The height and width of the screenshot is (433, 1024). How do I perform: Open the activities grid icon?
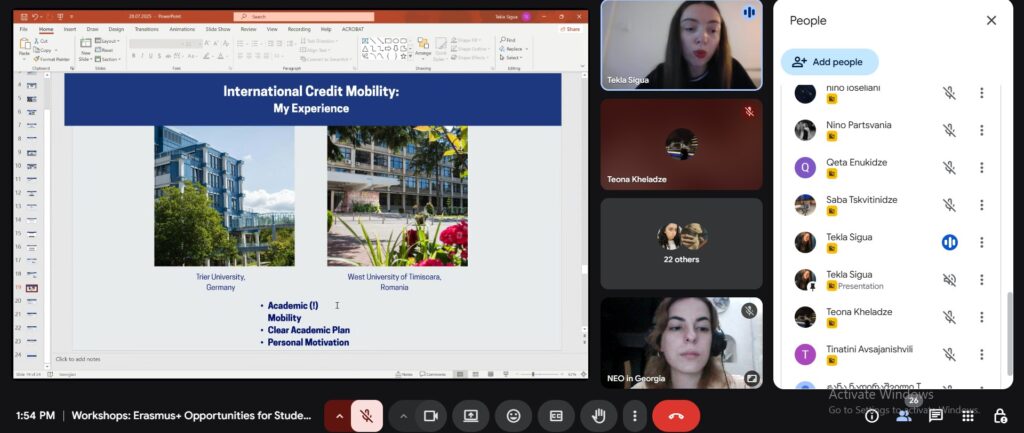pos(967,416)
